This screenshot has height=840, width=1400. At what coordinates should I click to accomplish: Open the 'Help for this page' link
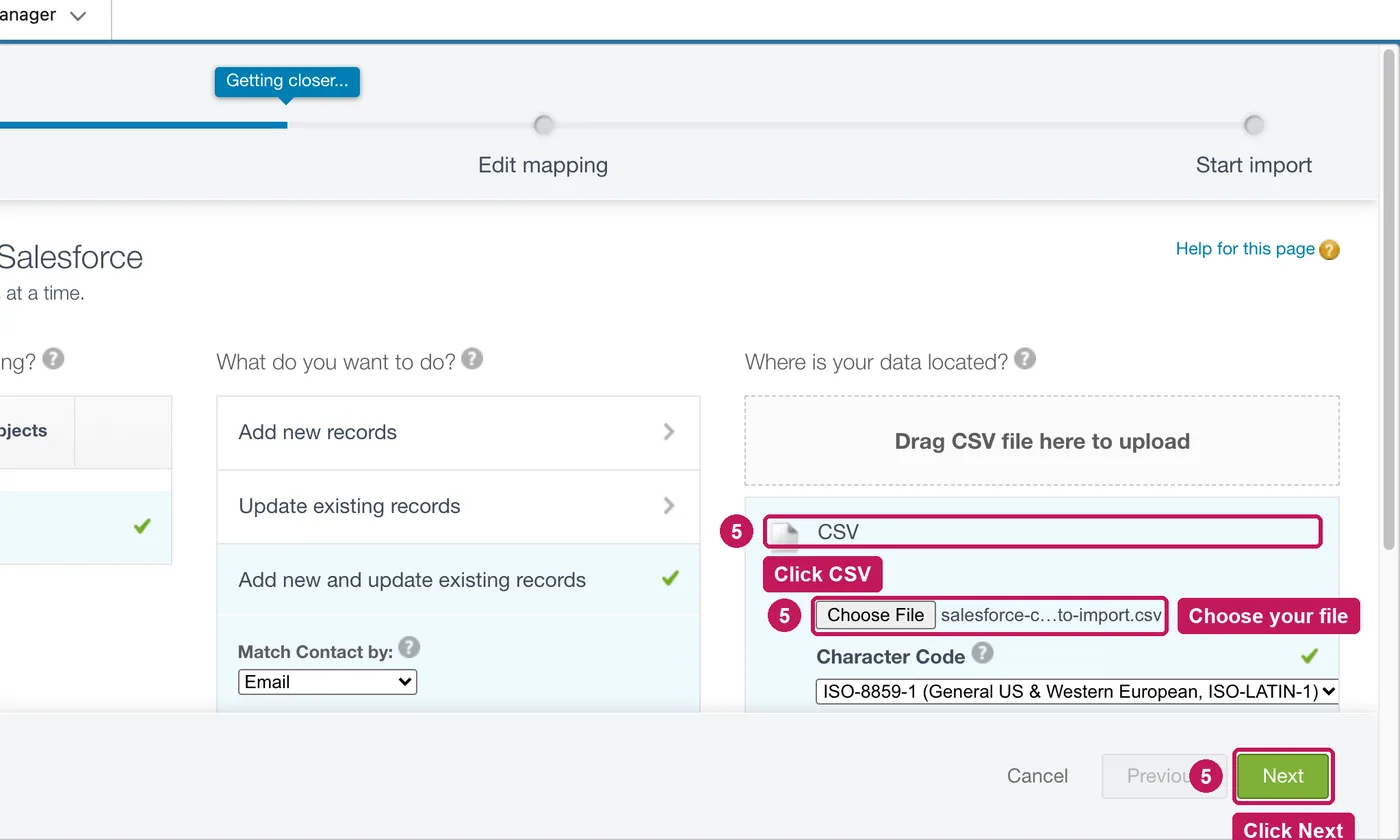1245,249
